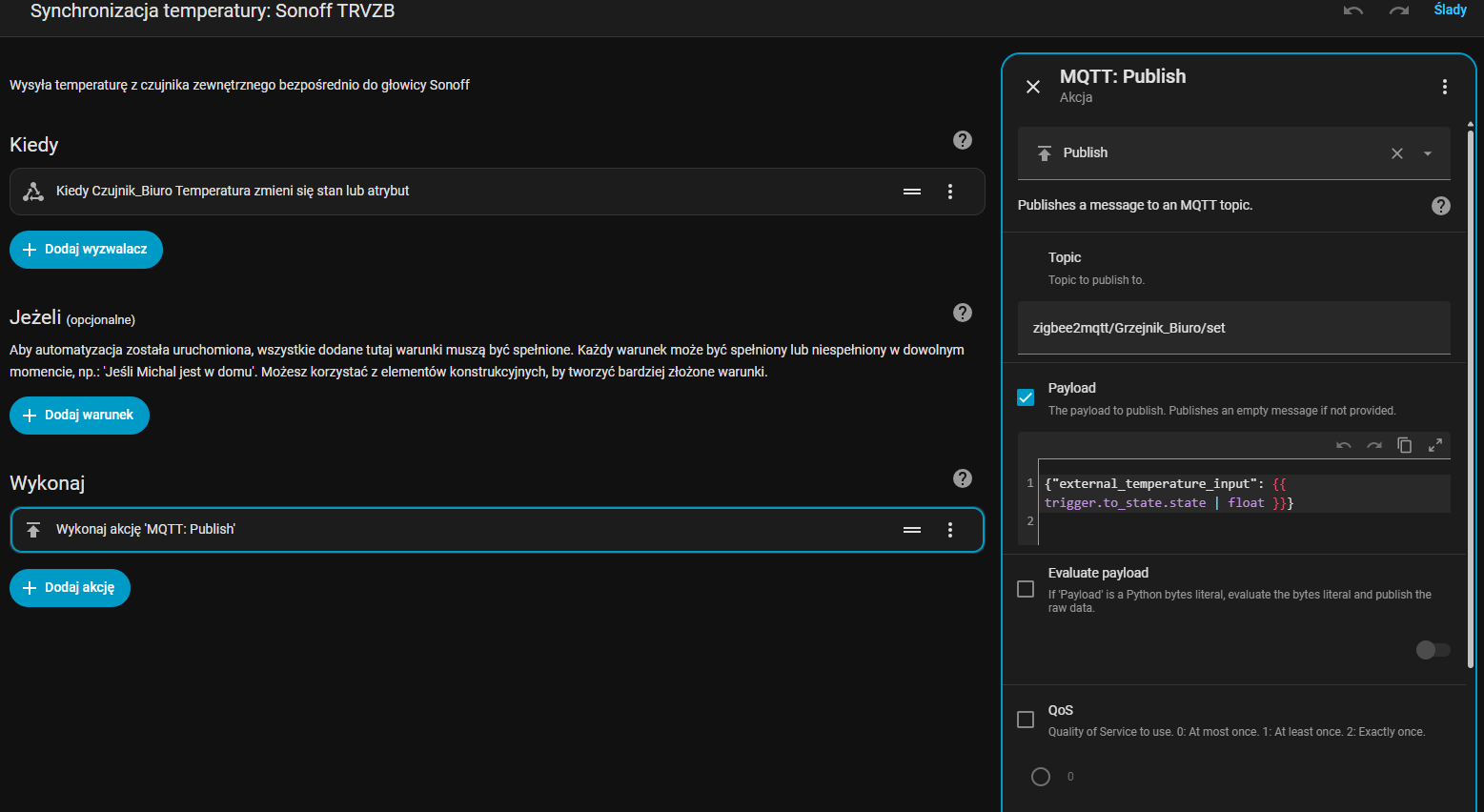Toggle the Evaluate payload switch
The height and width of the screenshot is (812, 1484).
(x=1433, y=650)
